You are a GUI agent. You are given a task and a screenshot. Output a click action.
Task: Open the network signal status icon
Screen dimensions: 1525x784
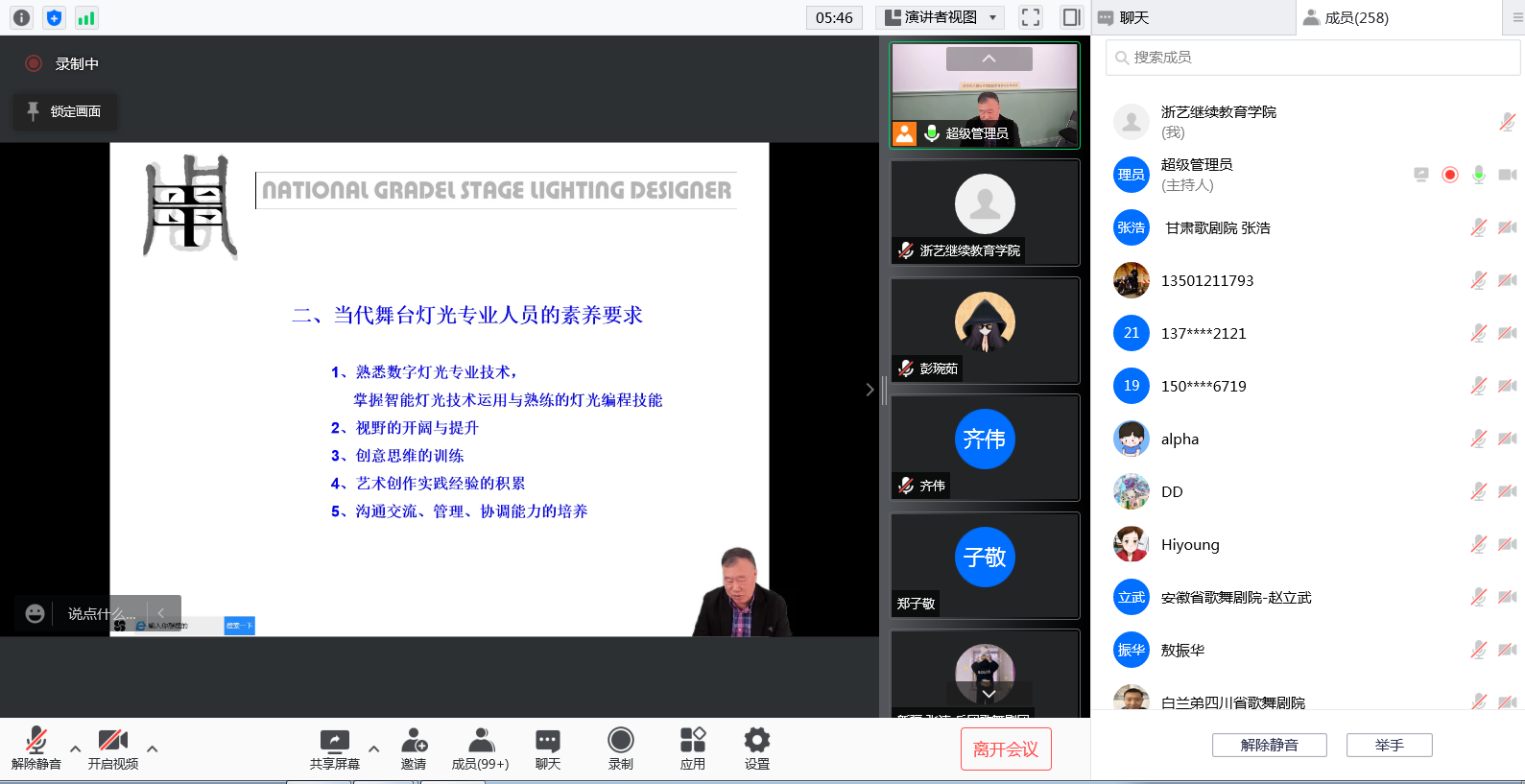86,17
